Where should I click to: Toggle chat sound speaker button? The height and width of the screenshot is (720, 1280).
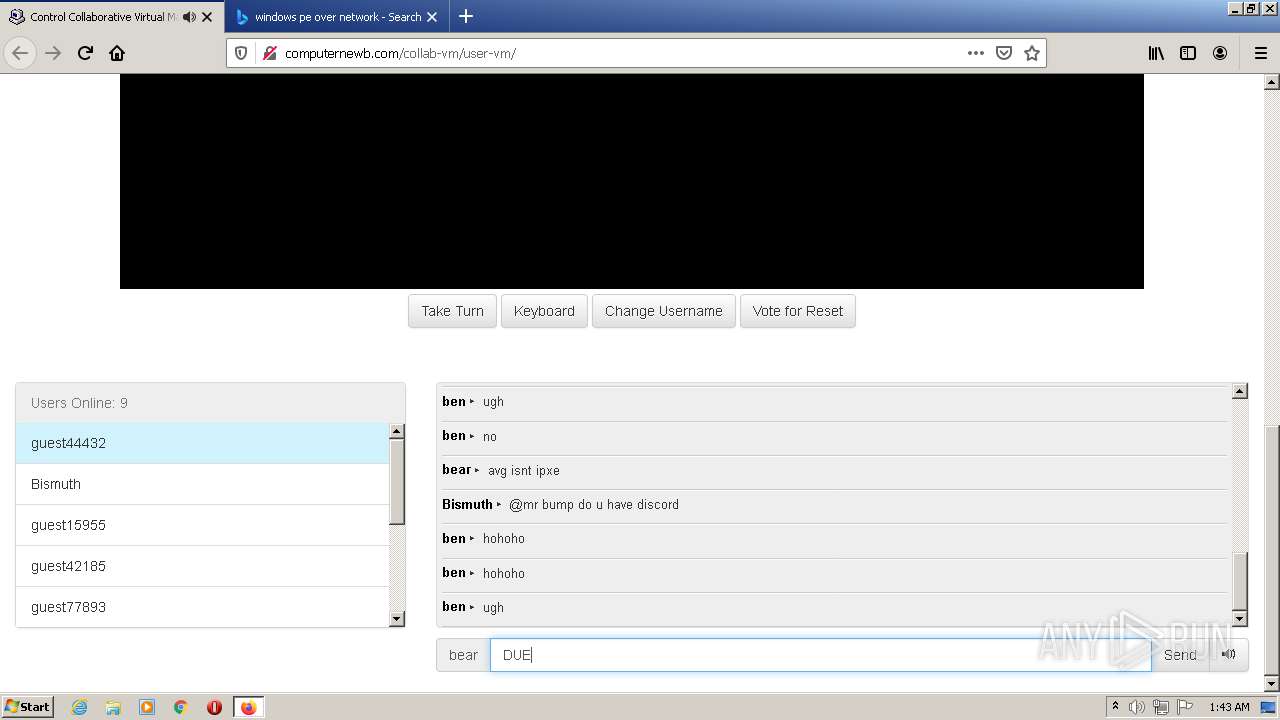coord(1229,655)
